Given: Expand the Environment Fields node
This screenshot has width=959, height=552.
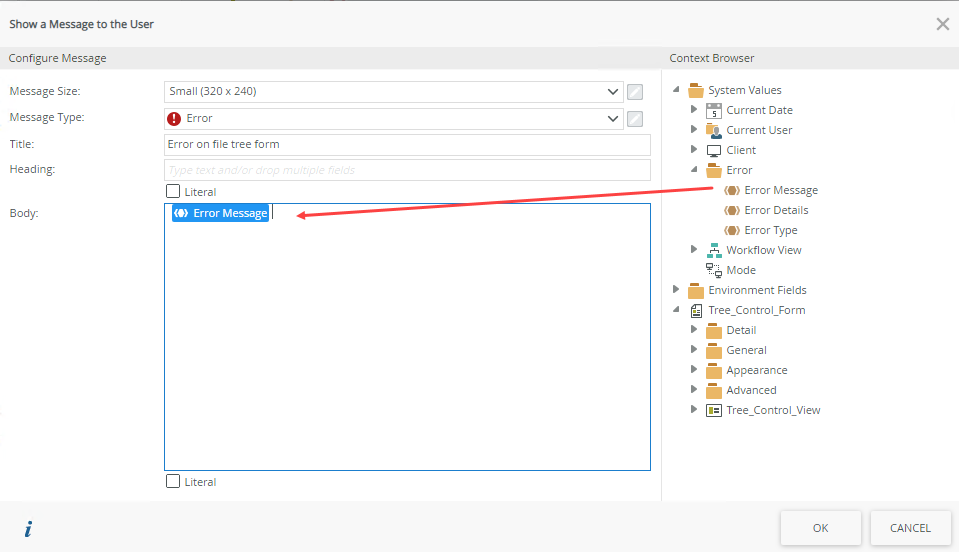Looking at the screenshot, I should tap(676, 289).
